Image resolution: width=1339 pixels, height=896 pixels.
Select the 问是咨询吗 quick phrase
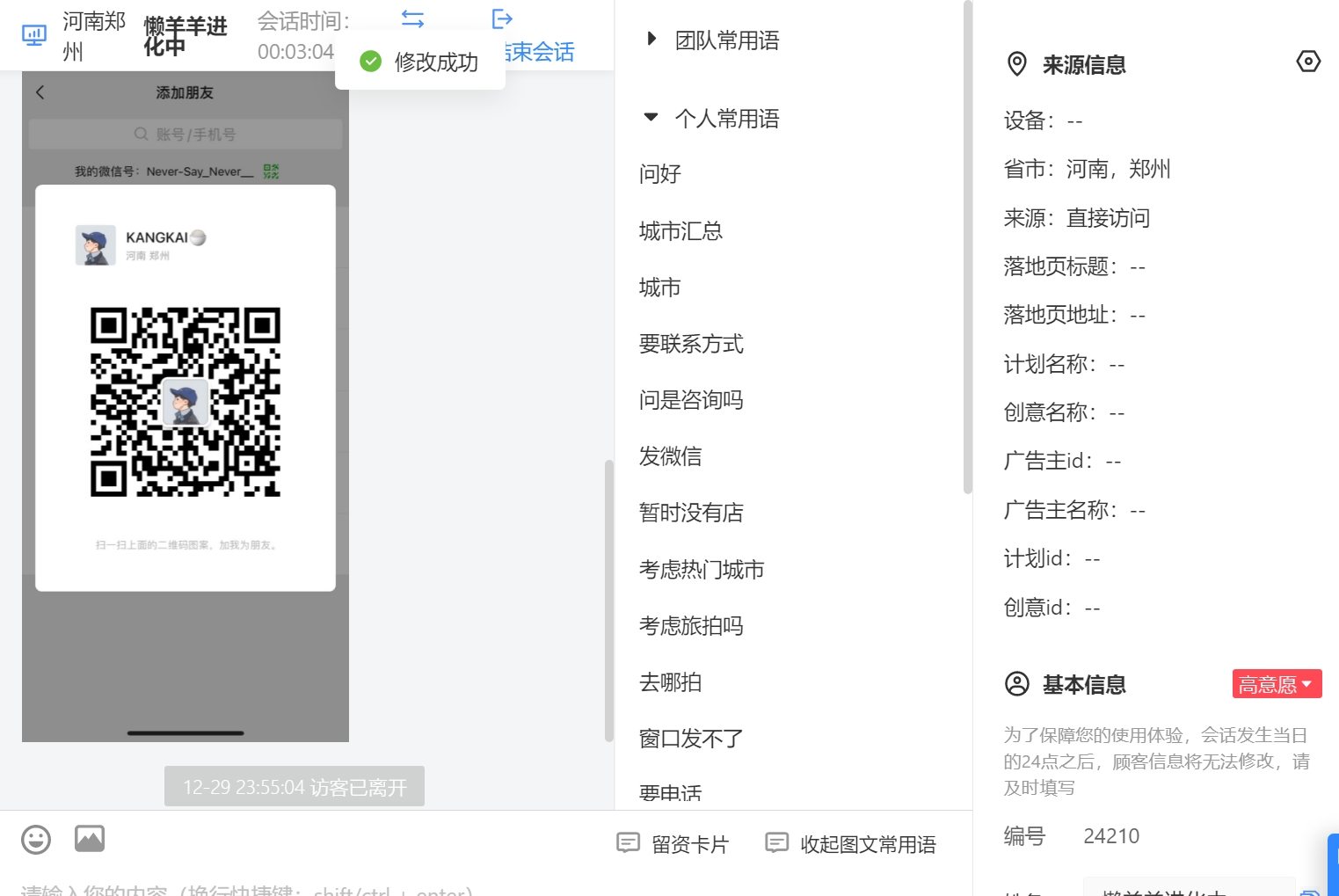691,400
